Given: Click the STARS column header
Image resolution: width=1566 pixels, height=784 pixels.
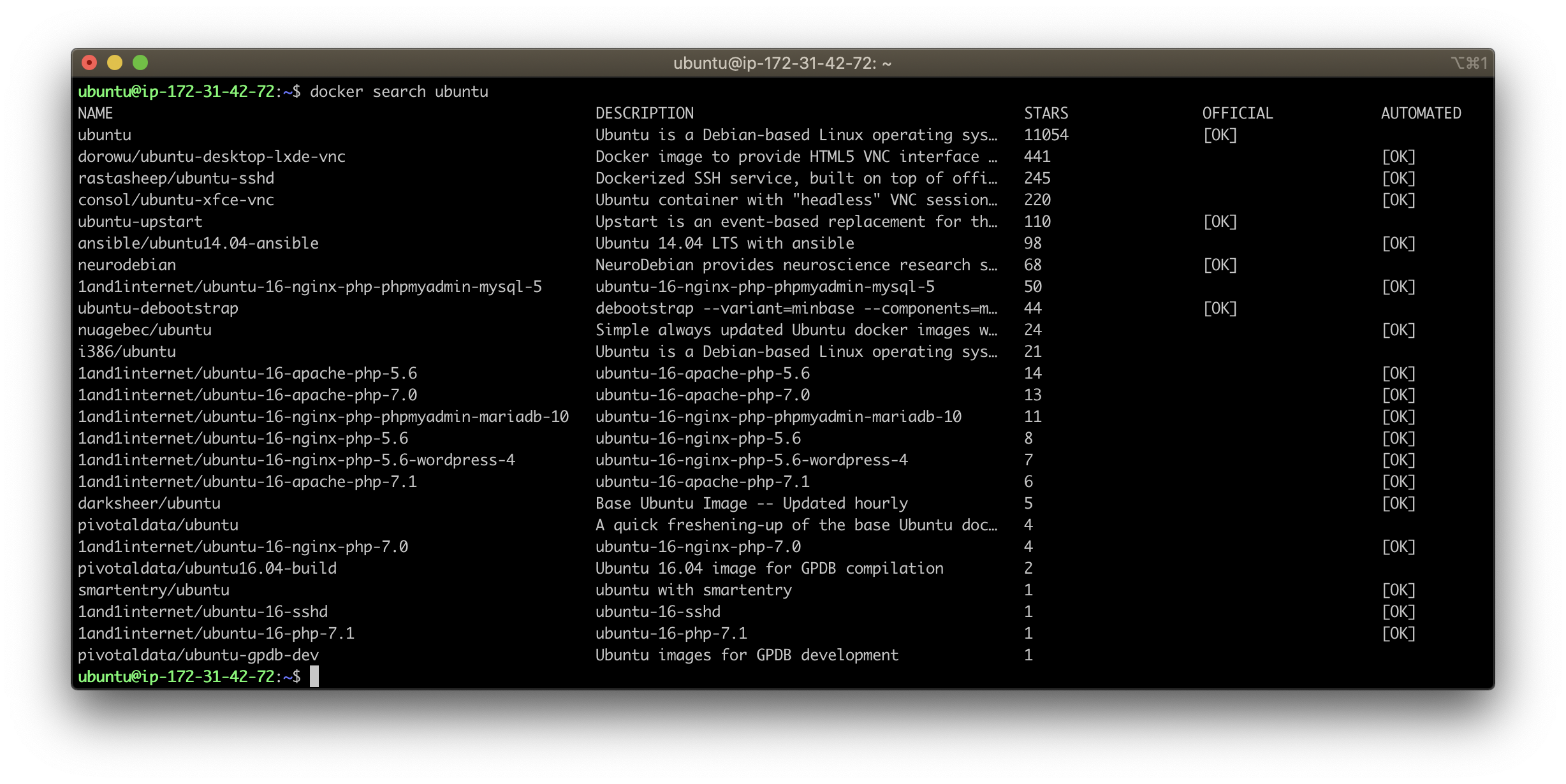Looking at the screenshot, I should pos(1046,113).
